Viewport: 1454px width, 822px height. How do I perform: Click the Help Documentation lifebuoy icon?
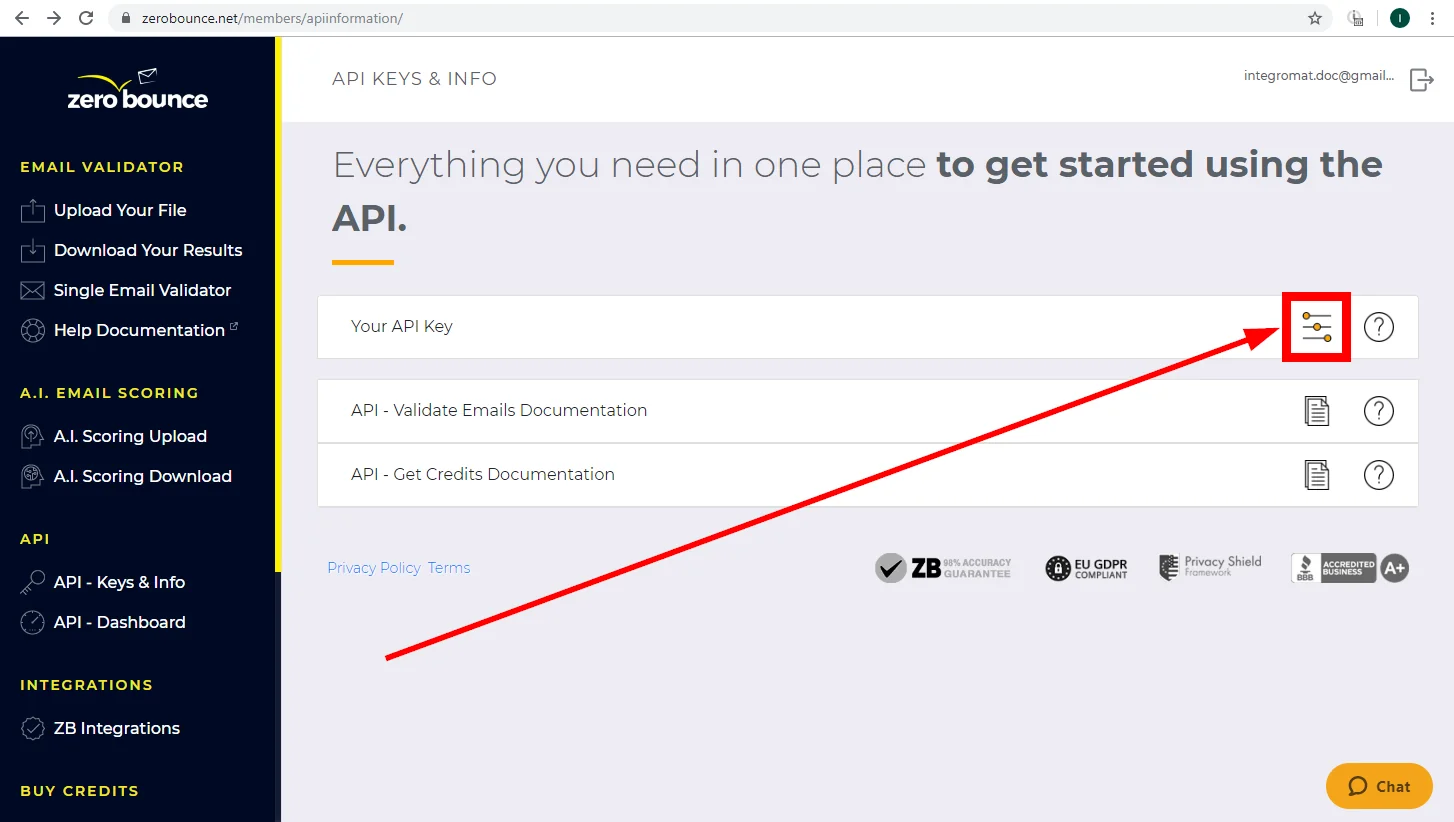tap(33, 330)
